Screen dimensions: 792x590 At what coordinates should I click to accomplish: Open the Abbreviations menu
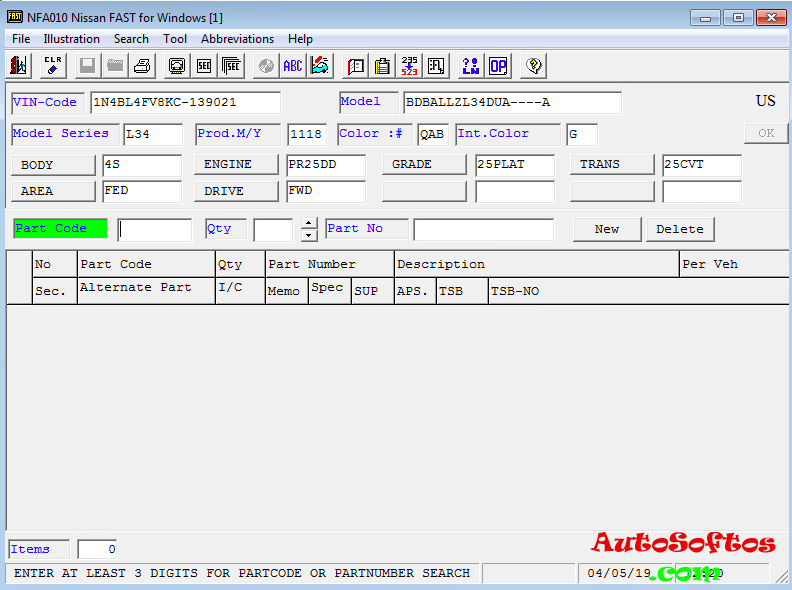coord(237,39)
